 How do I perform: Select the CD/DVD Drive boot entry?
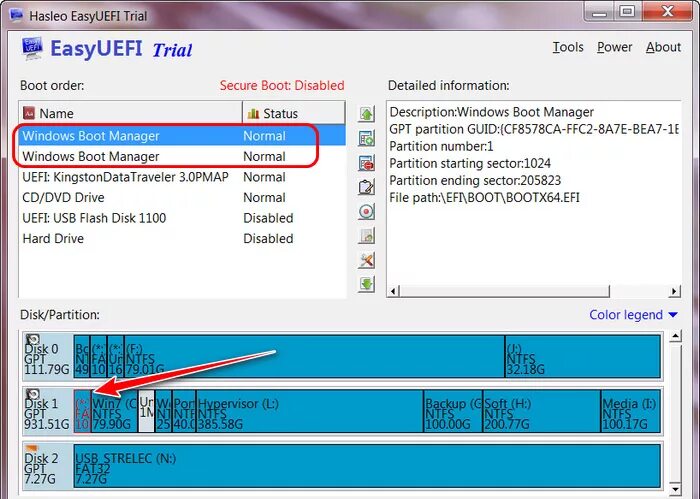pos(182,197)
